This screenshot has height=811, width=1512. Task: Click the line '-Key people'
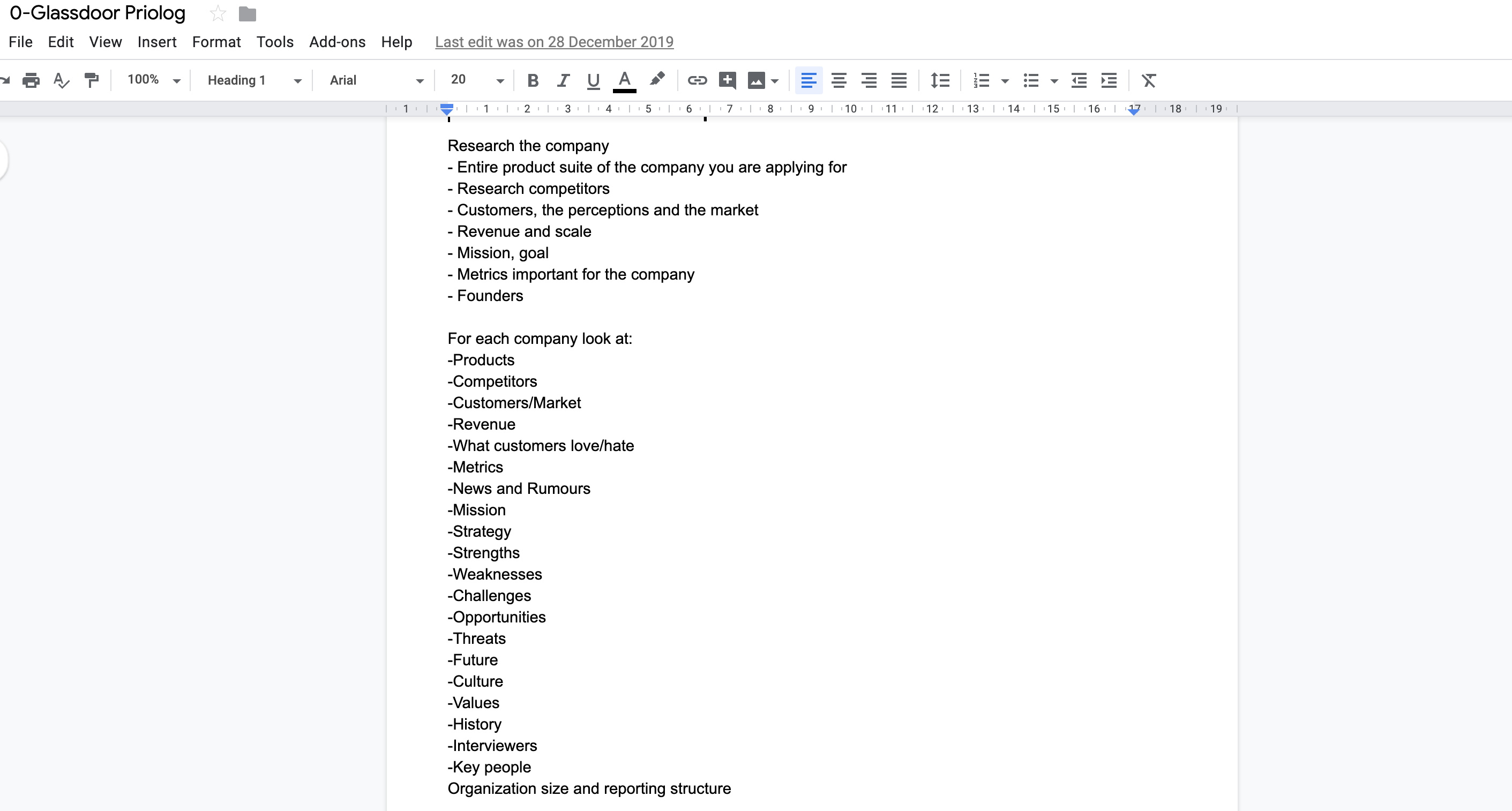(x=490, y=767)
